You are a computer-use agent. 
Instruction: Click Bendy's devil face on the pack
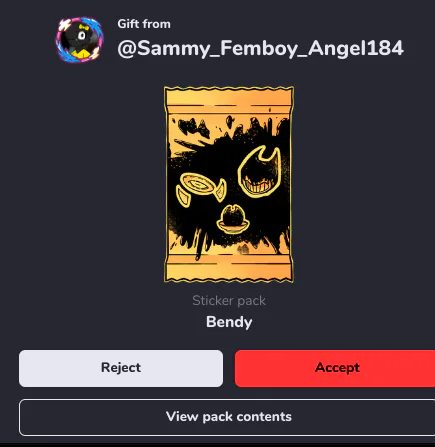click(260, 172)
